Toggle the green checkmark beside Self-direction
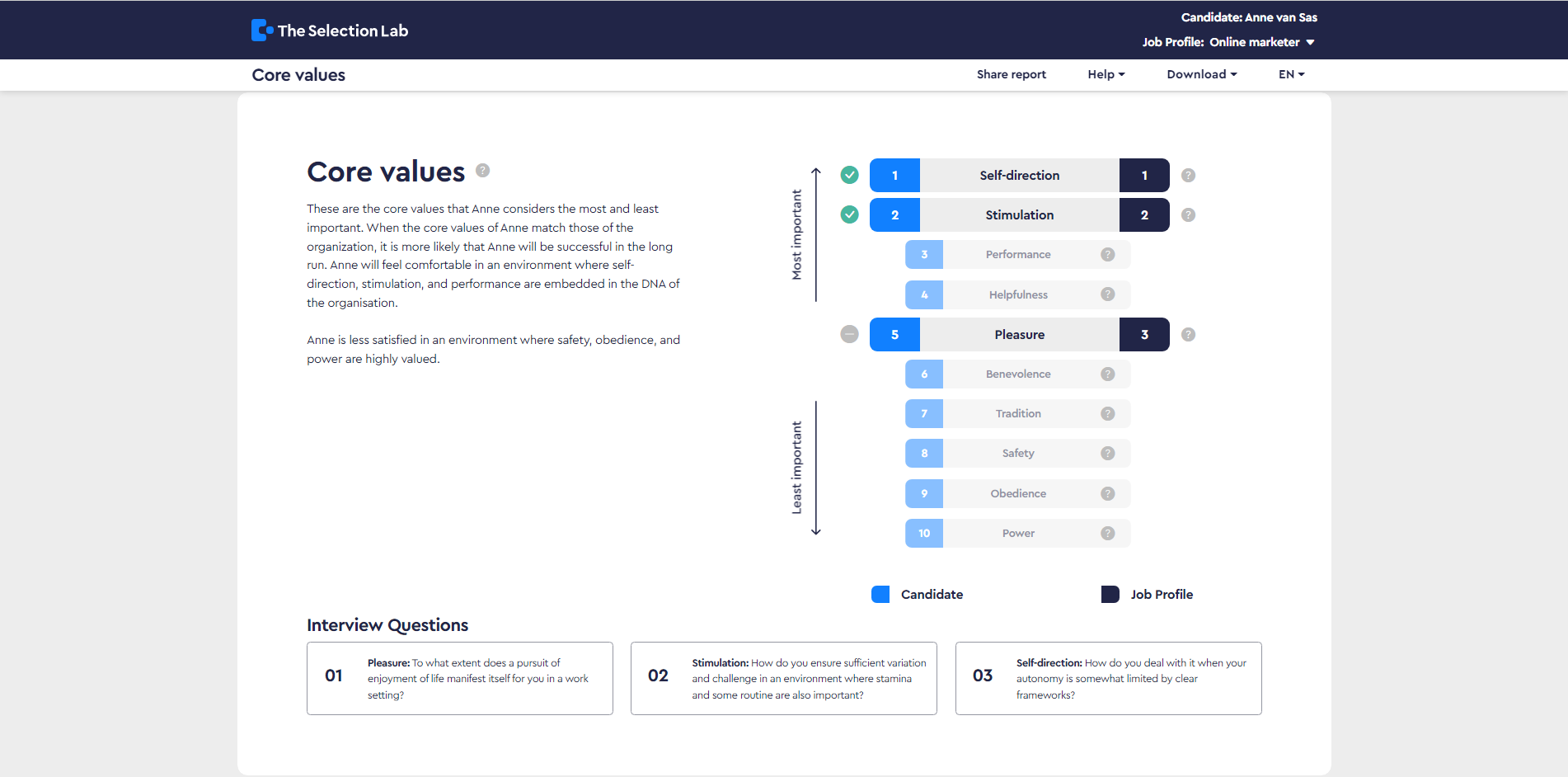1568x777 pixels. tap(849, 175)
